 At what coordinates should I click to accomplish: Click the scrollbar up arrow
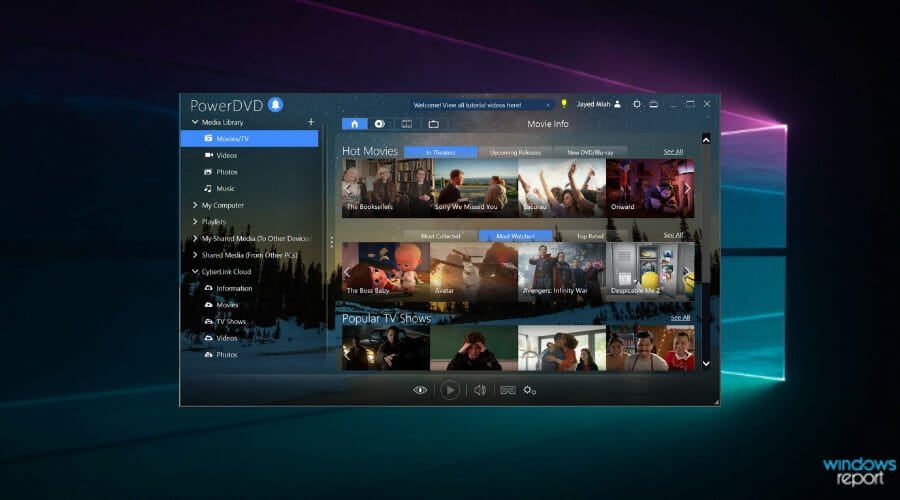click(x=706, y=139)
